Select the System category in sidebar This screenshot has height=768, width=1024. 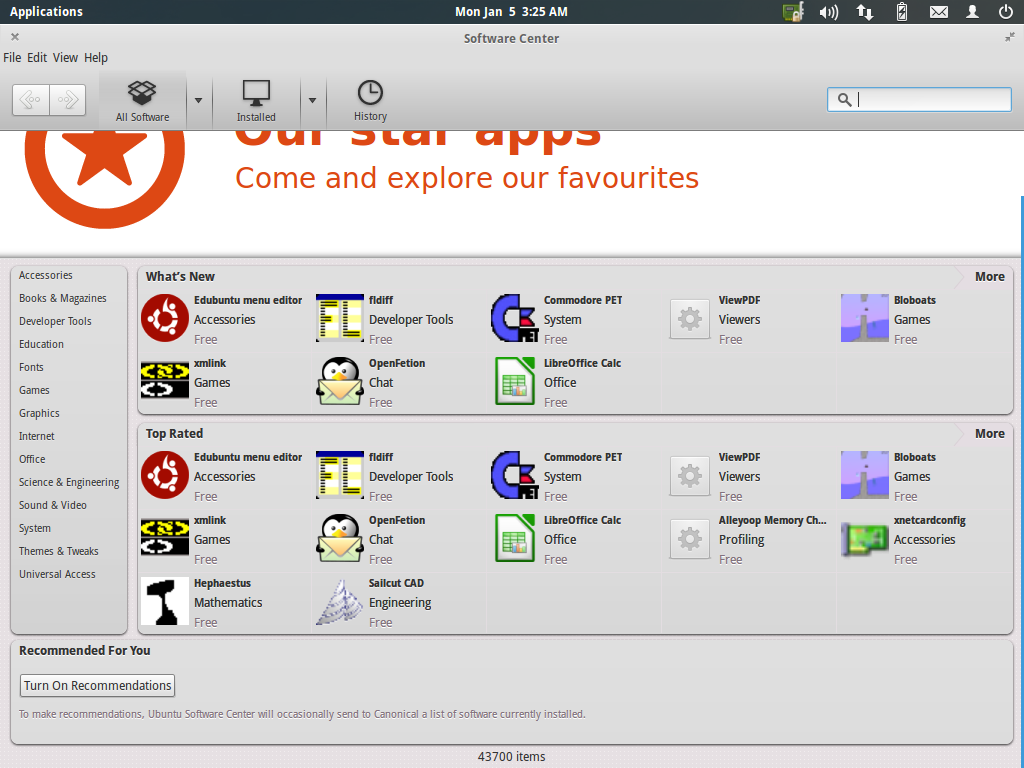(x=35, y=528)
